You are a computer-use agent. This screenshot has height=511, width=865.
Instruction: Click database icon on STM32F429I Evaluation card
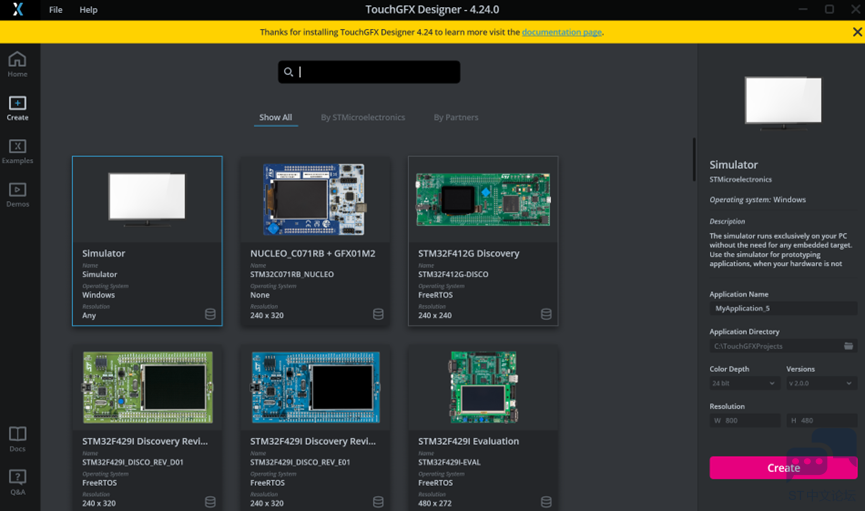click(546, 502)
